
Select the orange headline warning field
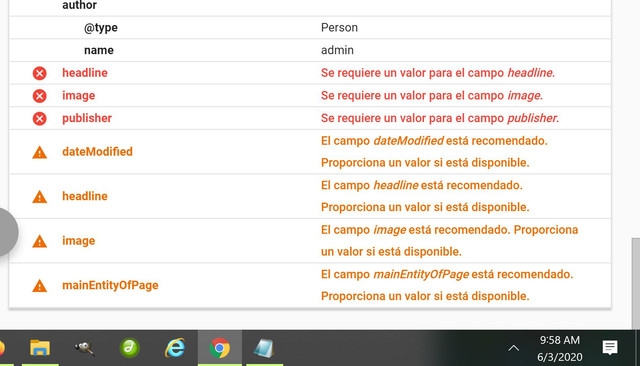pyautogui.click(x=85, y=196)
